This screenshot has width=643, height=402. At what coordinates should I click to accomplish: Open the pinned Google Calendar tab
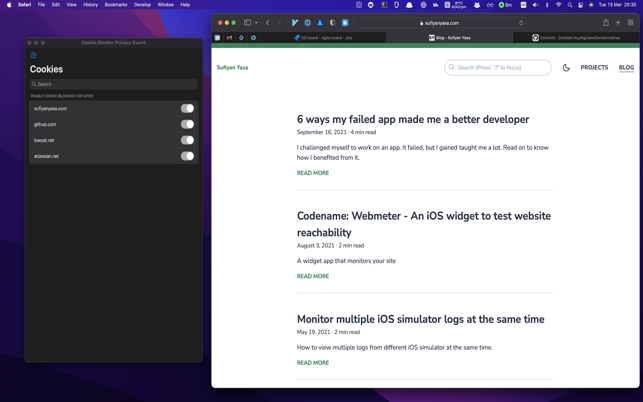click(217, 38)
